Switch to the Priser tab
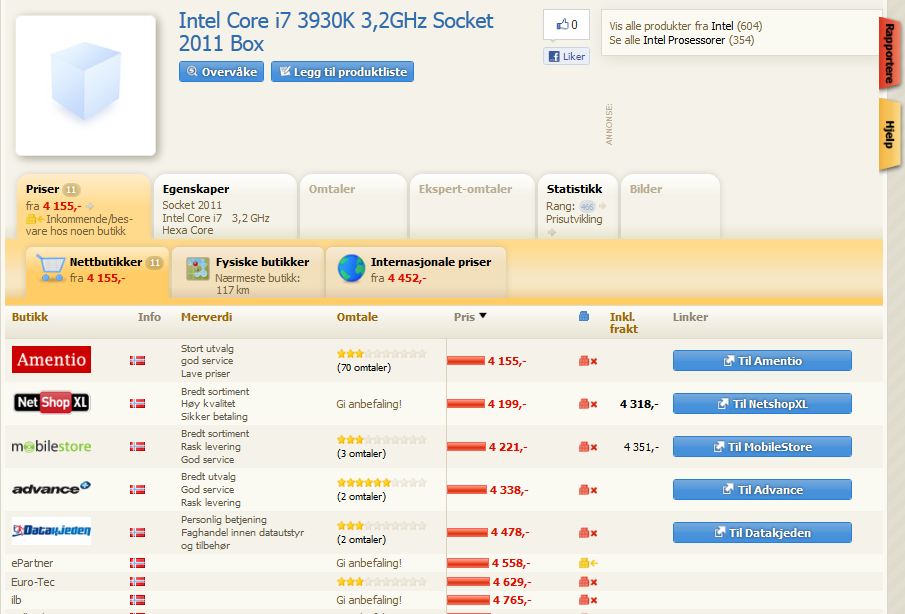This screenshot has height=614, width=905. pos(84,207)
